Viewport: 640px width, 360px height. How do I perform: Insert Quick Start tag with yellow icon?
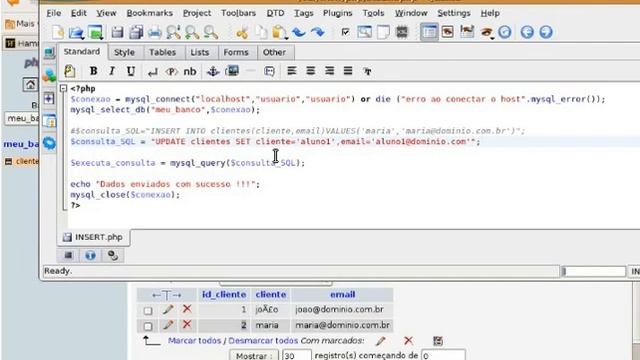tap(70, 71)
